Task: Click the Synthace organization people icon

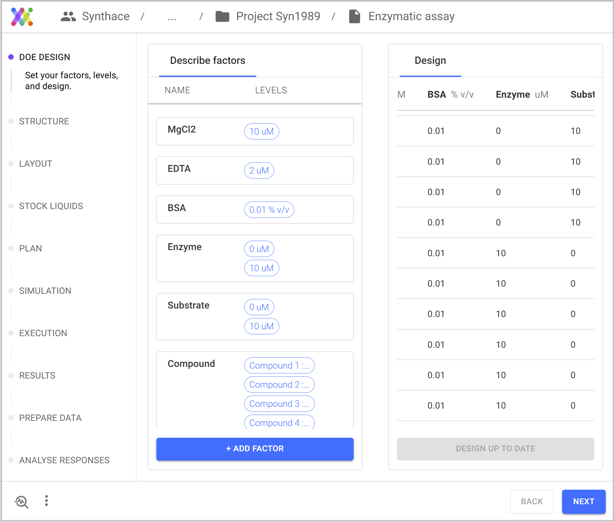Action: [68, 17]
